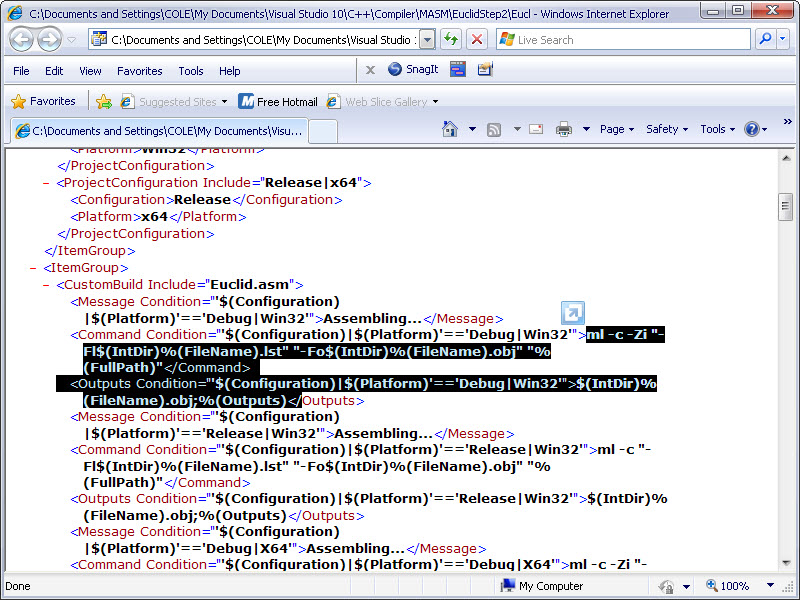Open the File menu
The height and width of the screenshot is (600, 800).
tap(21, 71)
